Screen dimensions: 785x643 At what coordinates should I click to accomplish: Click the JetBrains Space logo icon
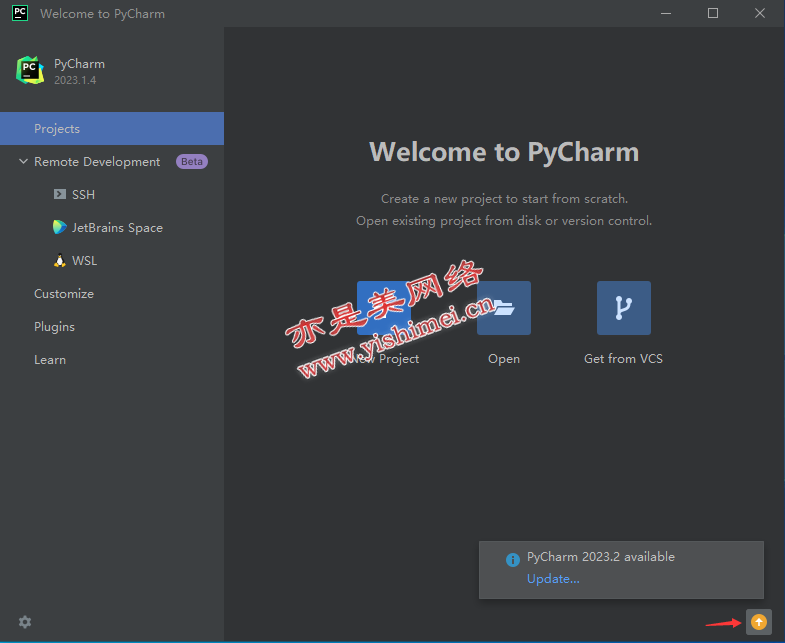point(60,227)
